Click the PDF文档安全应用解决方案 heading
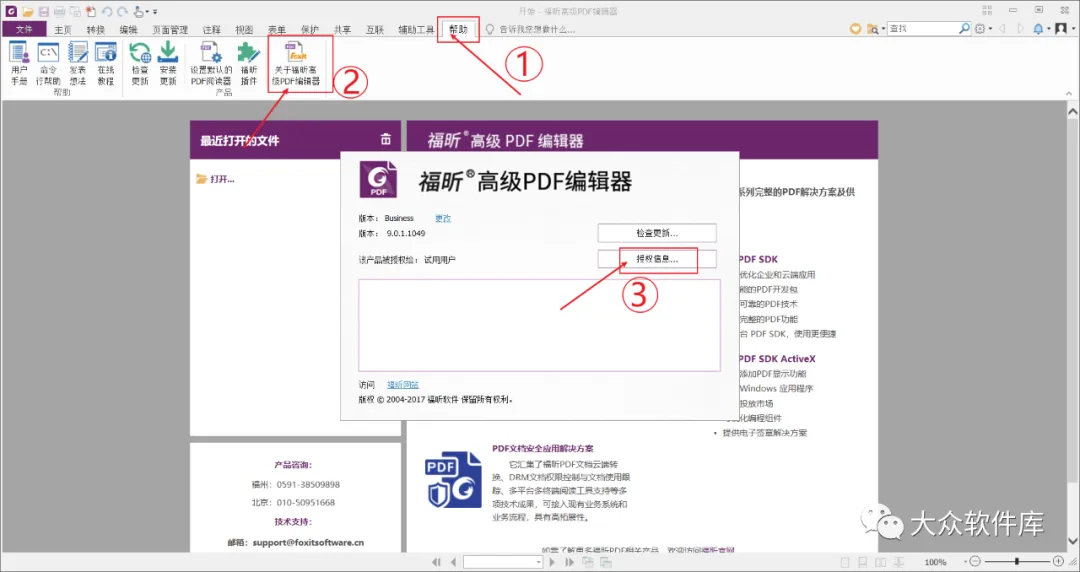This screenshot has height=572, width=1080. [543, 448]
